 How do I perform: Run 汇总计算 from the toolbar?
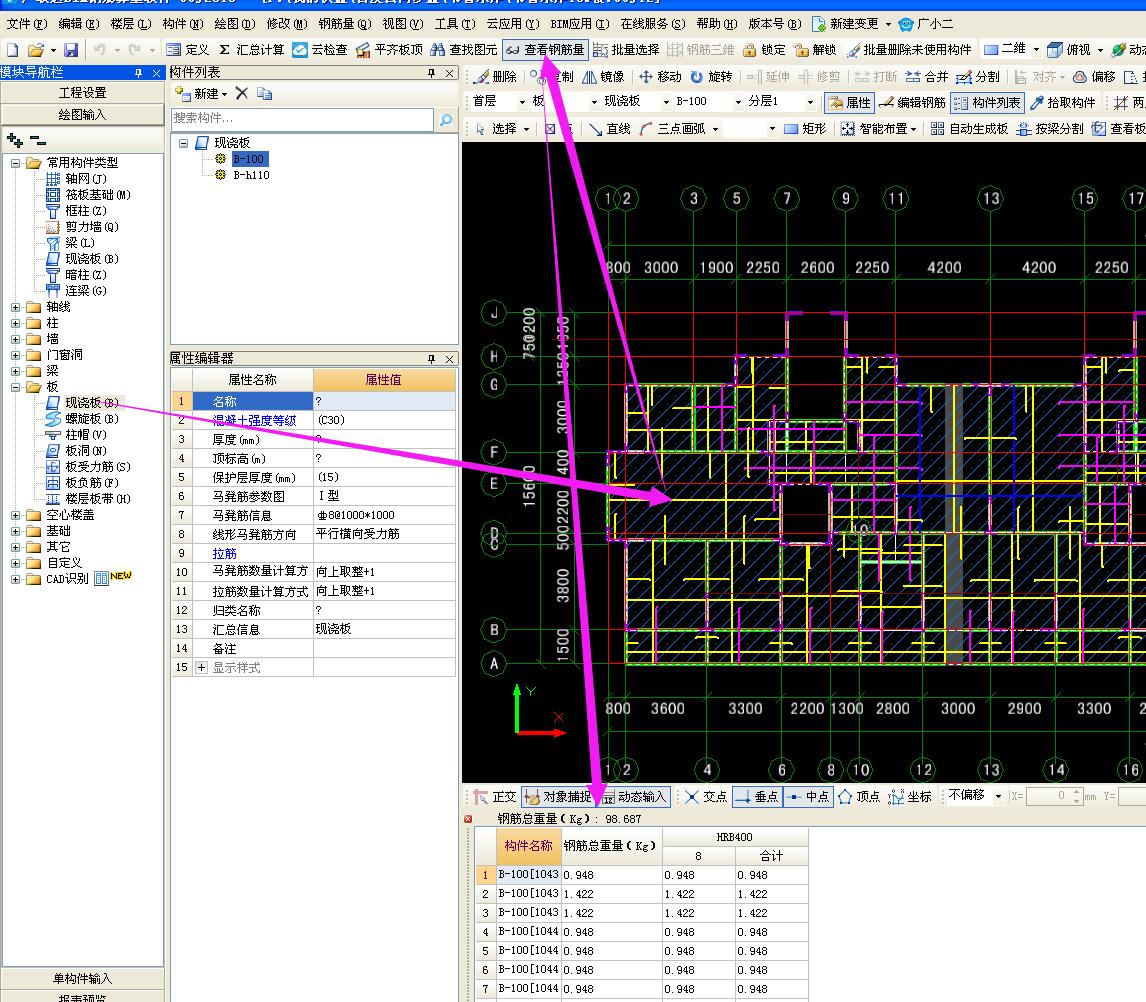coord(251,50)
